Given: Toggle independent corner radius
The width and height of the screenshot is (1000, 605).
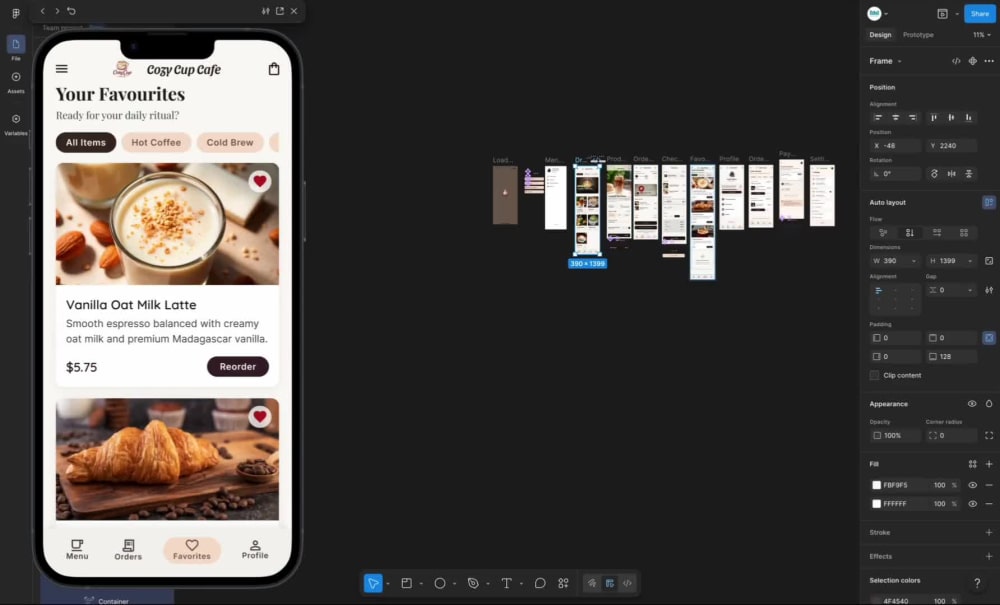Looking at the screenshot, I should click(x=989, y=435).
